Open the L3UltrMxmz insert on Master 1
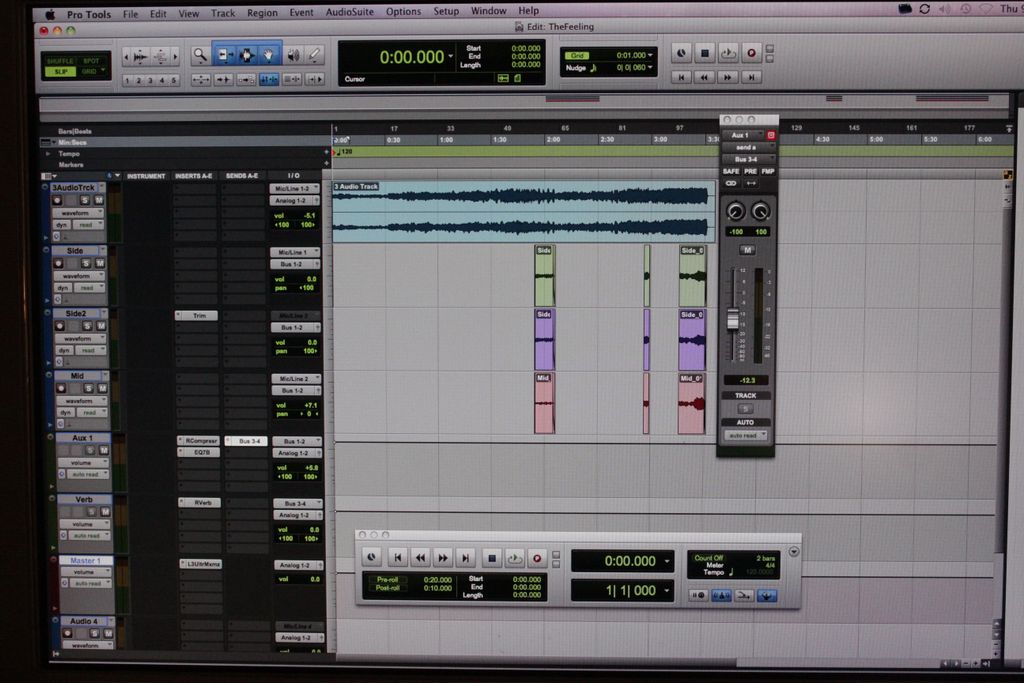This screenshot has height=683, width=1024. [x=201, y=564]
